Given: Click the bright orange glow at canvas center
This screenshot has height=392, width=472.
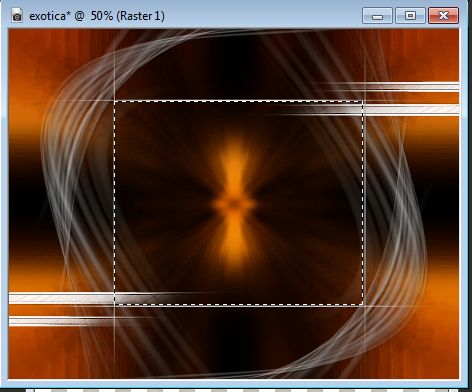Looking at the screenshot, I should coord(234,204).
